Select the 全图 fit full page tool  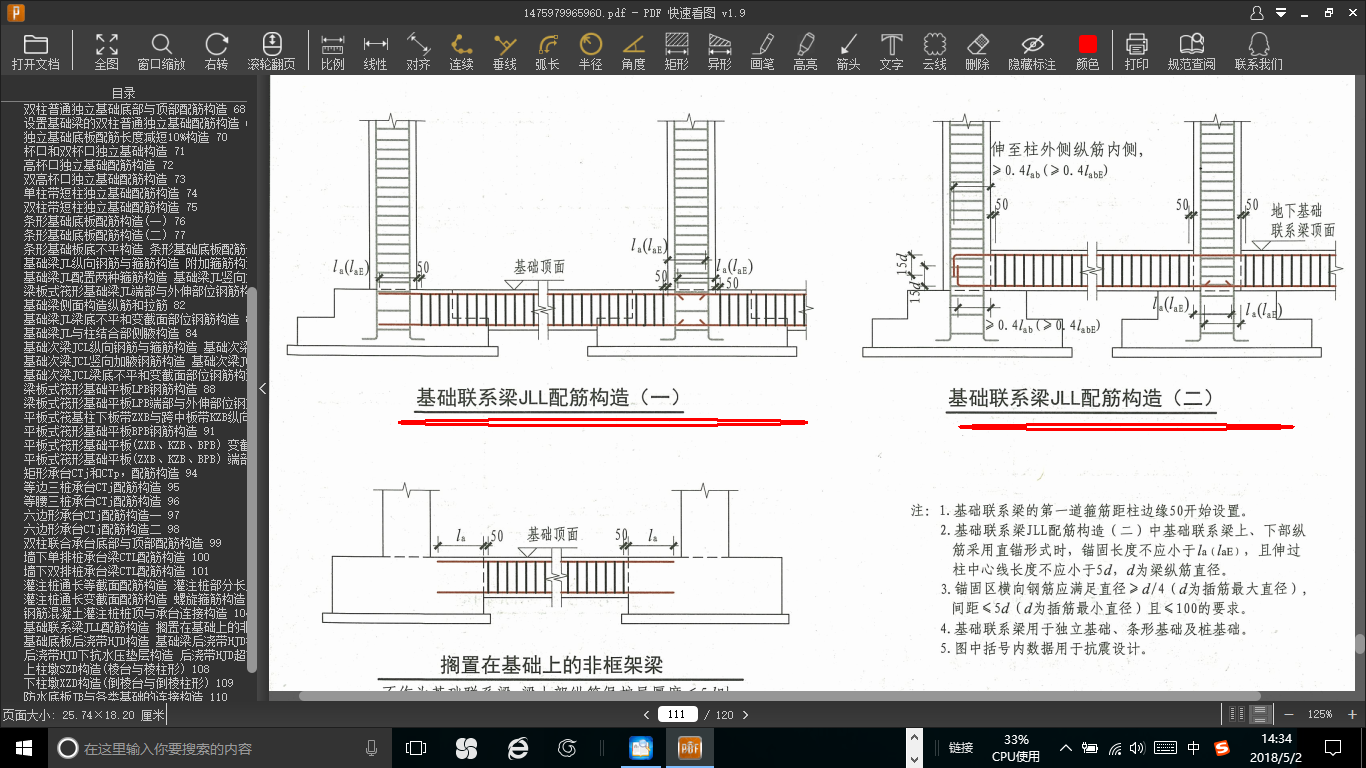107,51
